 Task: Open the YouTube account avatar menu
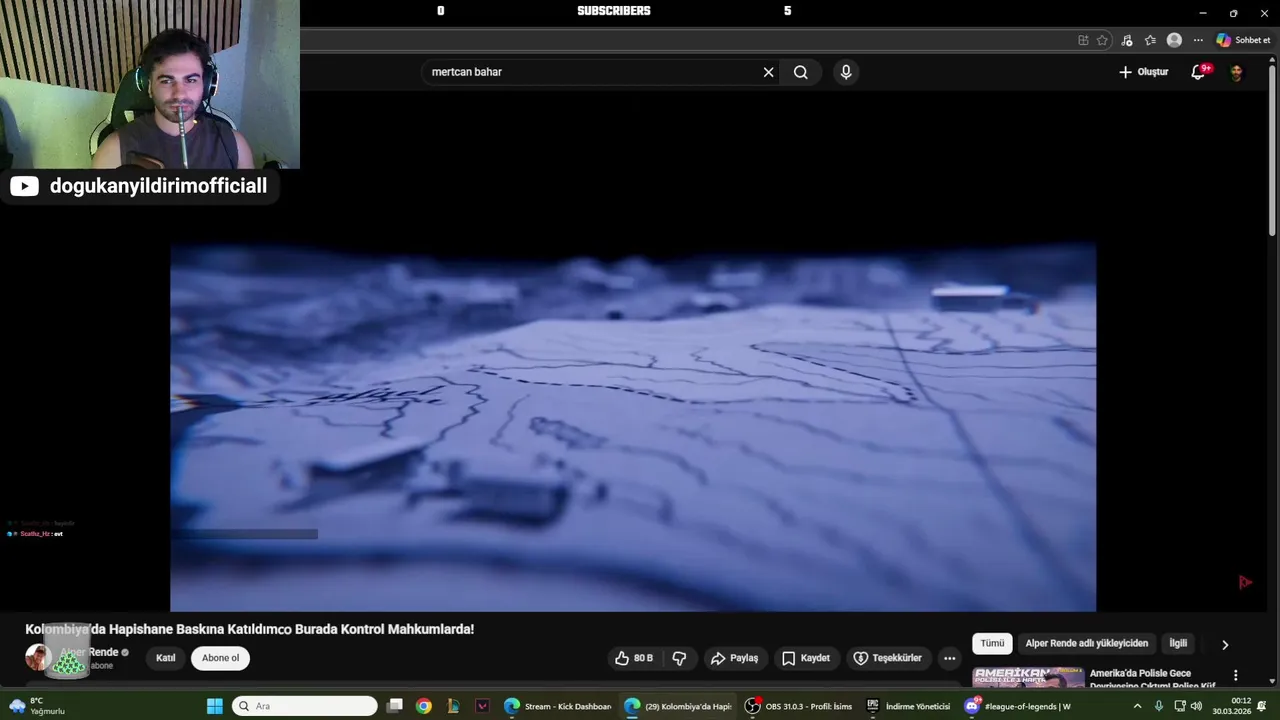(x=1237, y=72)
